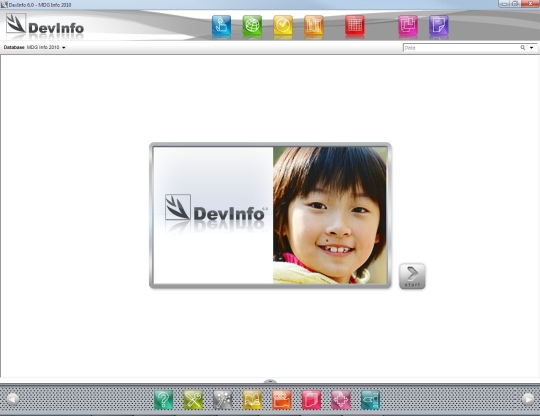Image resolution: width=540 pixels, height=416 pixels.
Task: Click the pink Gallery overlapping-pages icon
Action: [408, 25]
